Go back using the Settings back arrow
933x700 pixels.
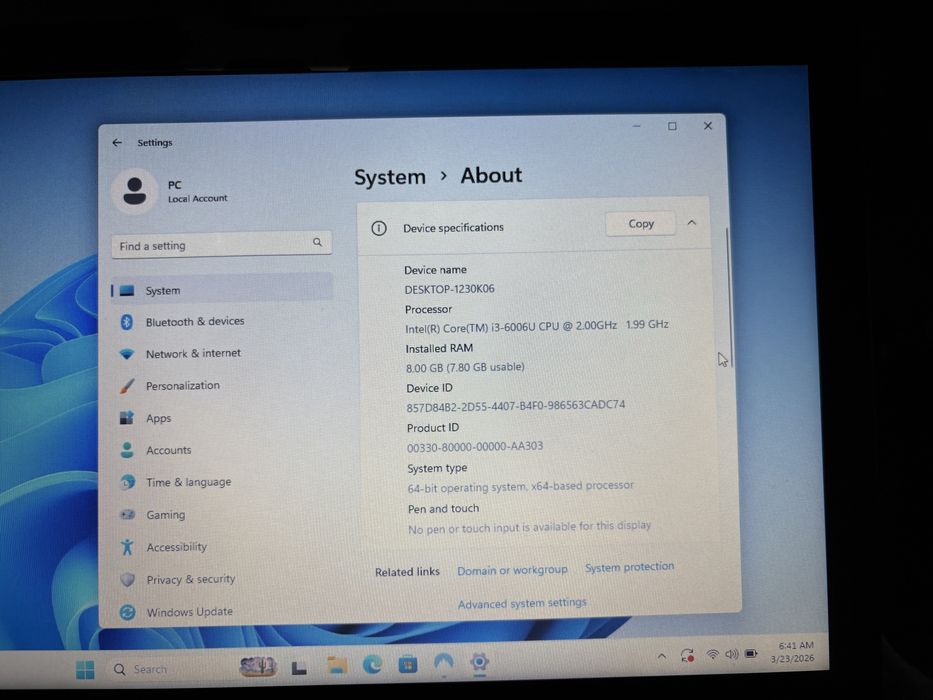[117, 143]
